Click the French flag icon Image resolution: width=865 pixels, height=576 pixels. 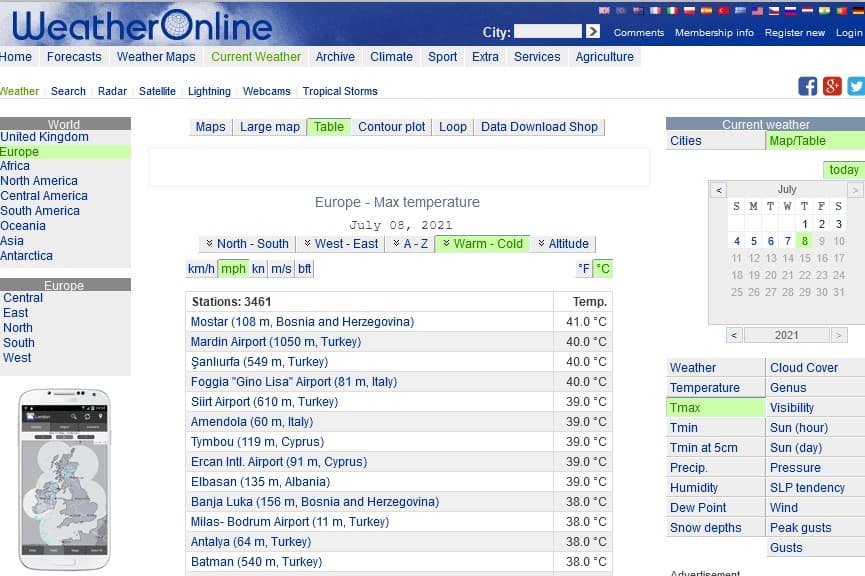[x=655, y=10]
